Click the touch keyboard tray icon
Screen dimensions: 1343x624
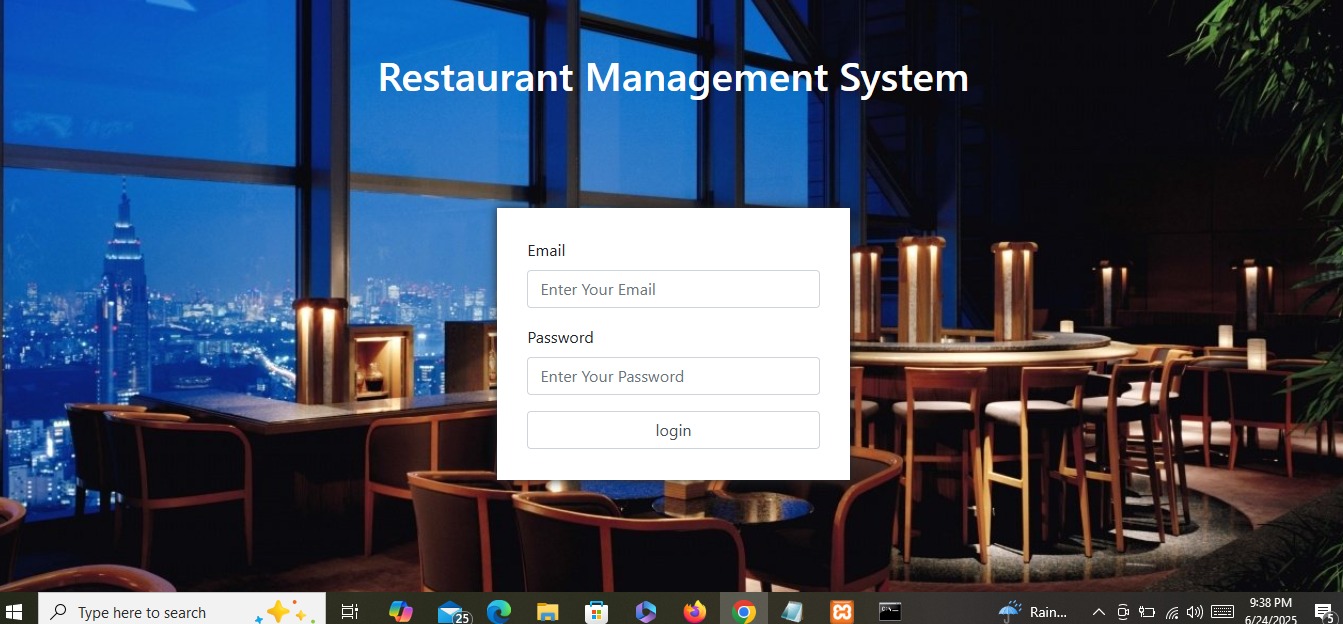click(1222, 612)
